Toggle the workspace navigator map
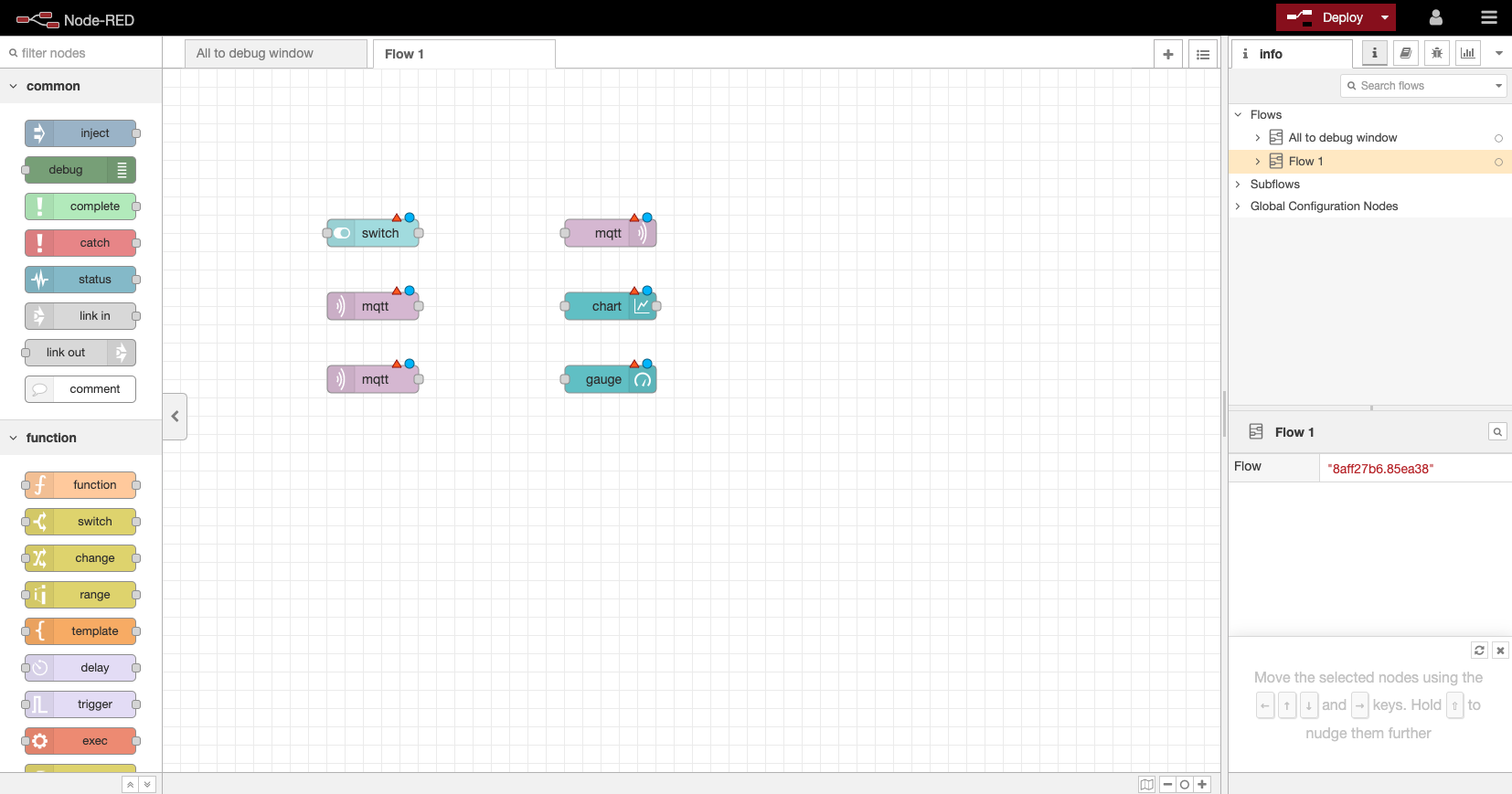The height and width of the screenshot is (794, 1512). click(1146, 784)
